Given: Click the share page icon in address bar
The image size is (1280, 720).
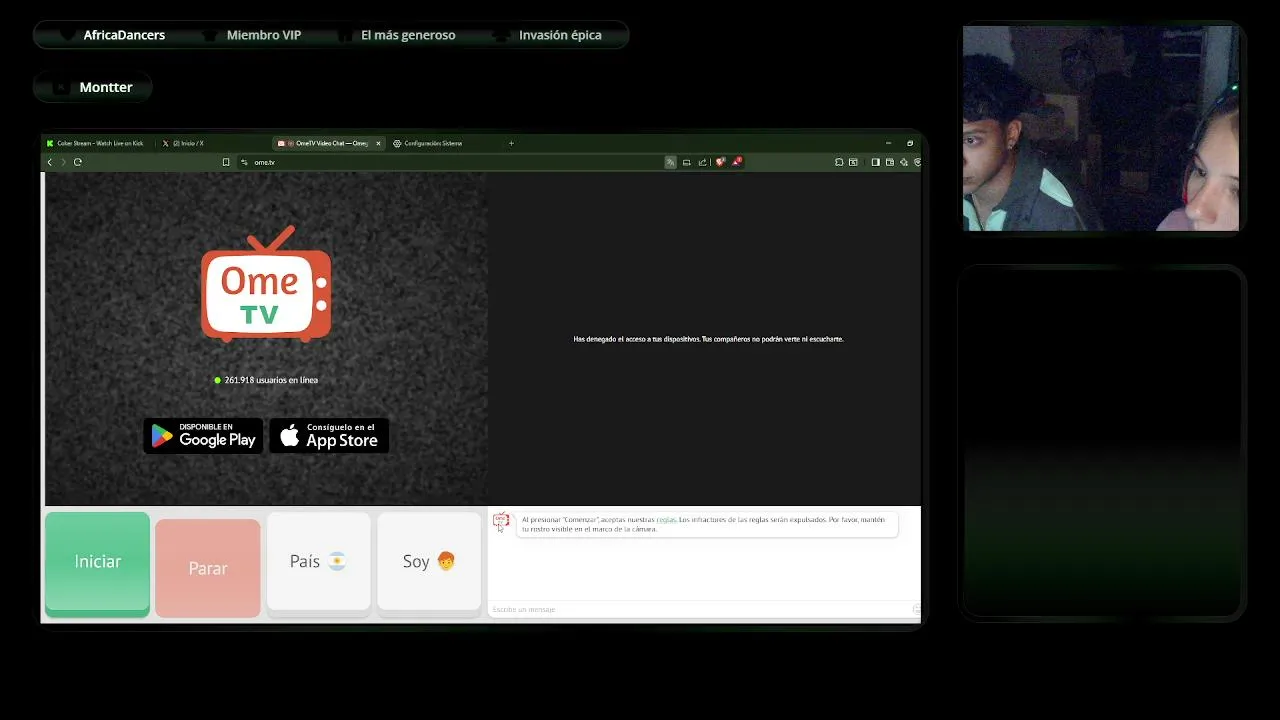Looking at the screenshot, I should [703, 162].
